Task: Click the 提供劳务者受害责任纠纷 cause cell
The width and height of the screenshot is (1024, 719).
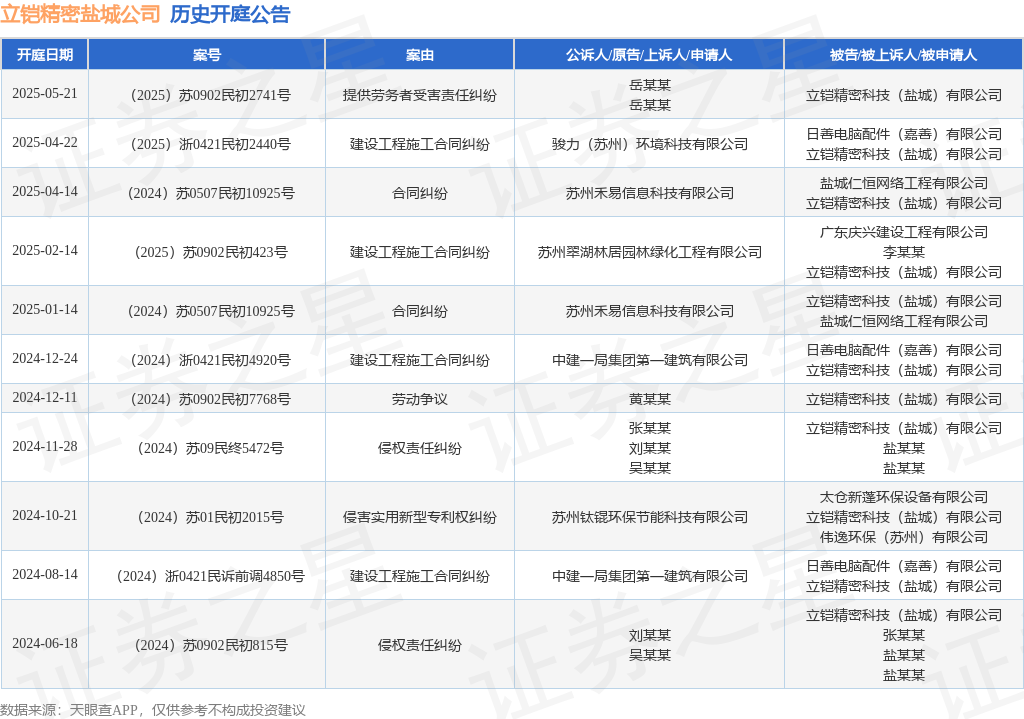Action: pyautogui.click(x=419, y=95)
